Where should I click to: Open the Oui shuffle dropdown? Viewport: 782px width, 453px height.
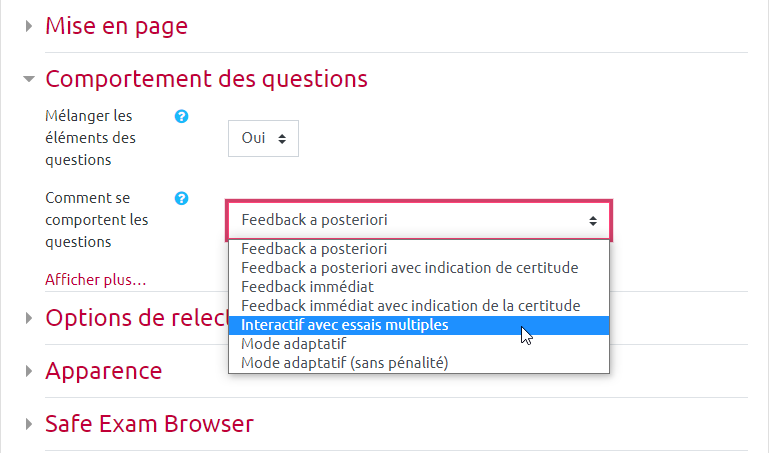point(263,139)
